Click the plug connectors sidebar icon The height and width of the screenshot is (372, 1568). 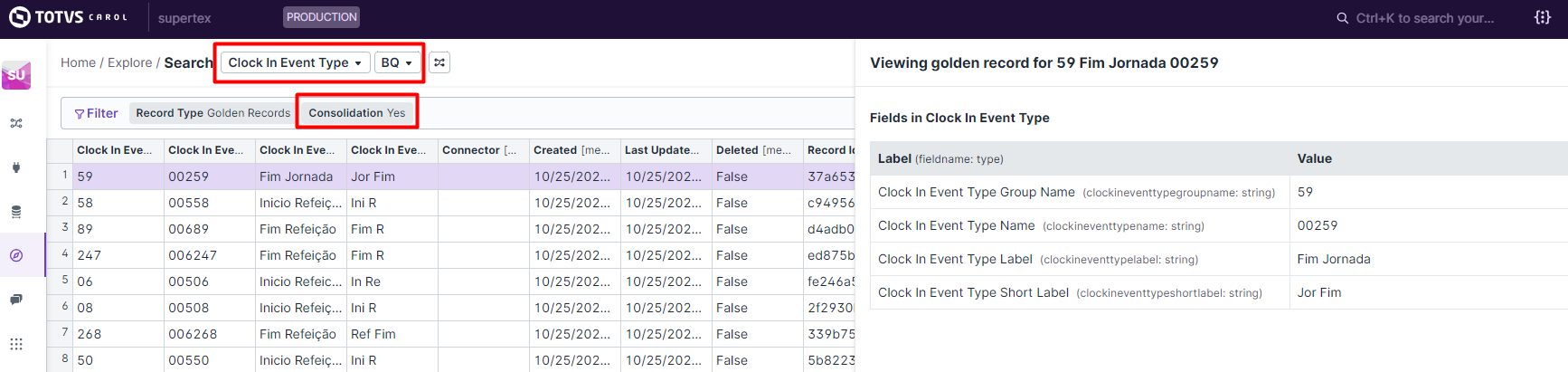[x=16, y=167]
